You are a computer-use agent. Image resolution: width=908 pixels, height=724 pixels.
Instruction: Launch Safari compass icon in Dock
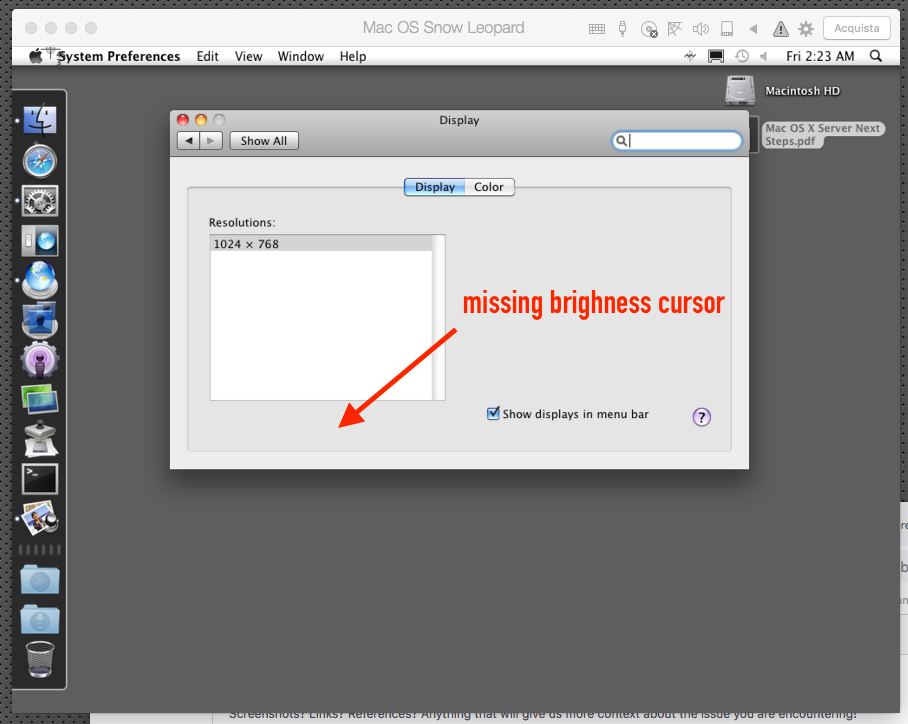tap(39, 160)
